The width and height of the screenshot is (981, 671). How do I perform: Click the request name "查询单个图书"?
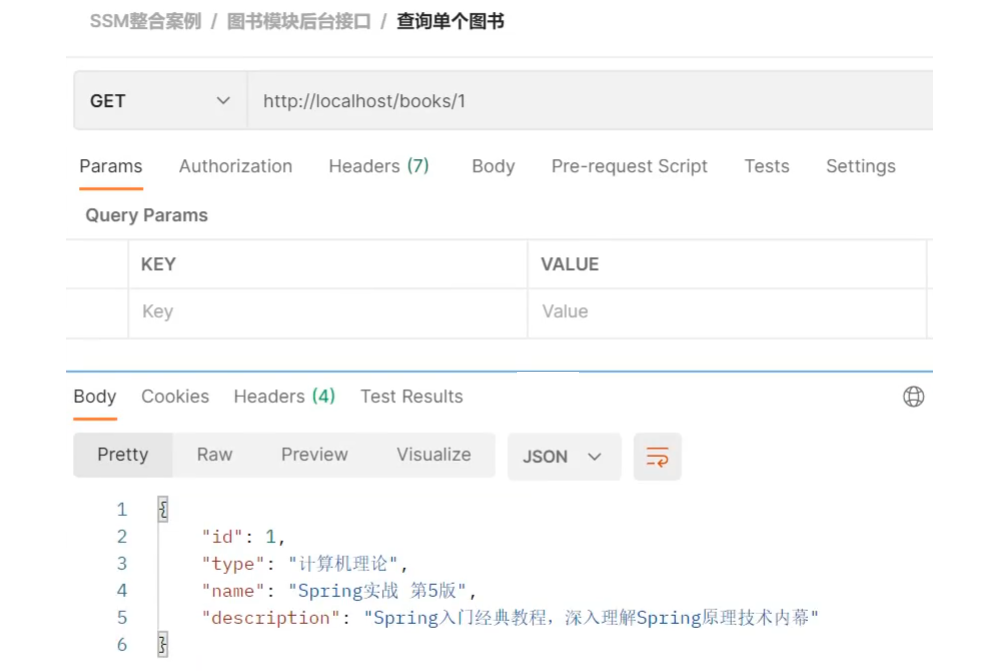[450, 21]
